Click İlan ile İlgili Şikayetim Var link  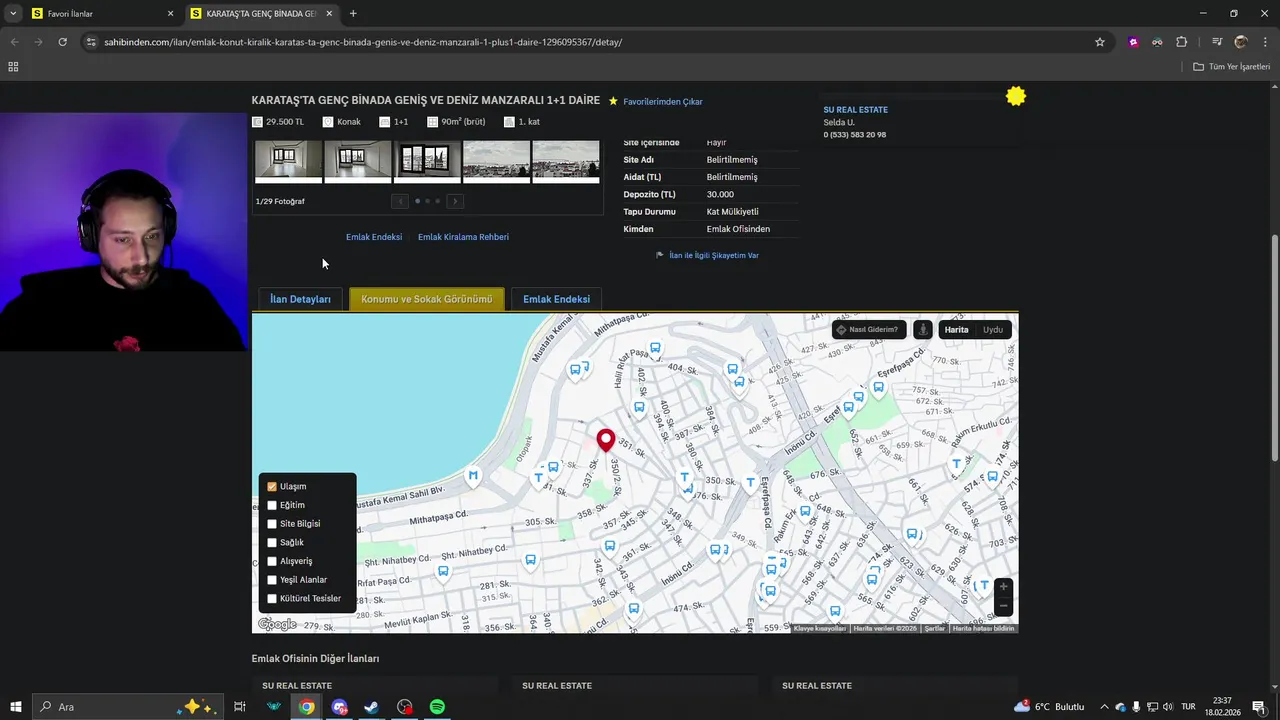(x=714, y=255)
